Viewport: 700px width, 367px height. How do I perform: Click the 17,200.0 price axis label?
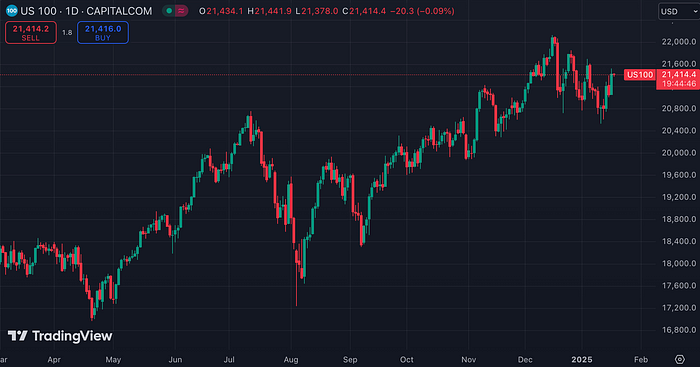point(679,308)
